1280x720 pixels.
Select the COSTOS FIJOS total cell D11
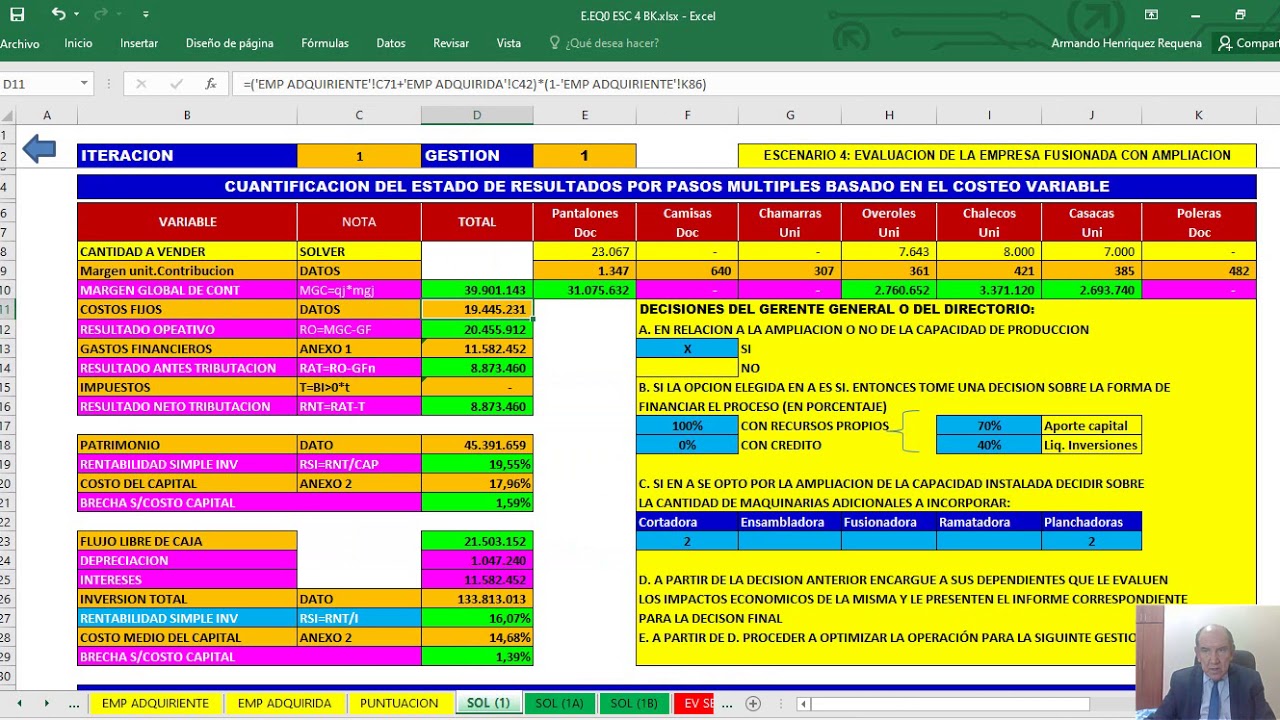pos(477,310)
